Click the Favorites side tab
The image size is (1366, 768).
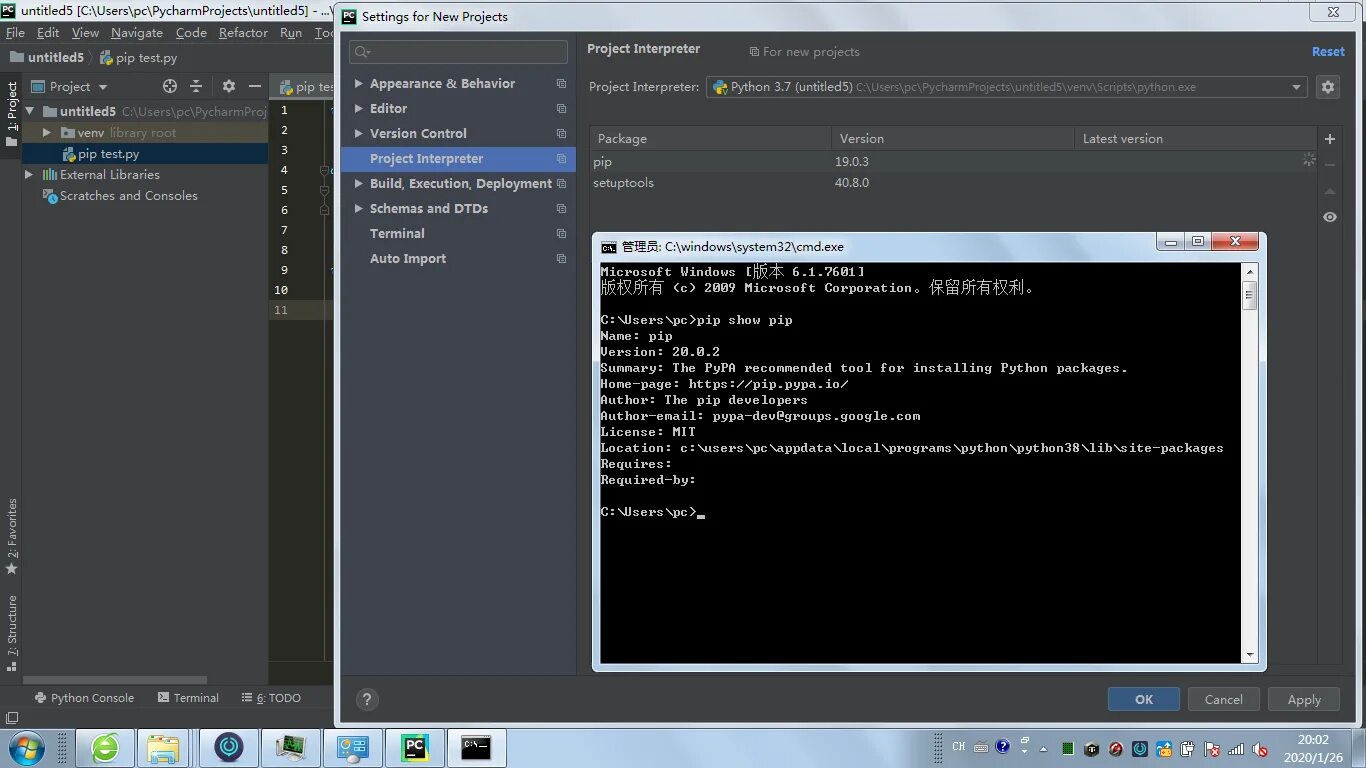12,536
